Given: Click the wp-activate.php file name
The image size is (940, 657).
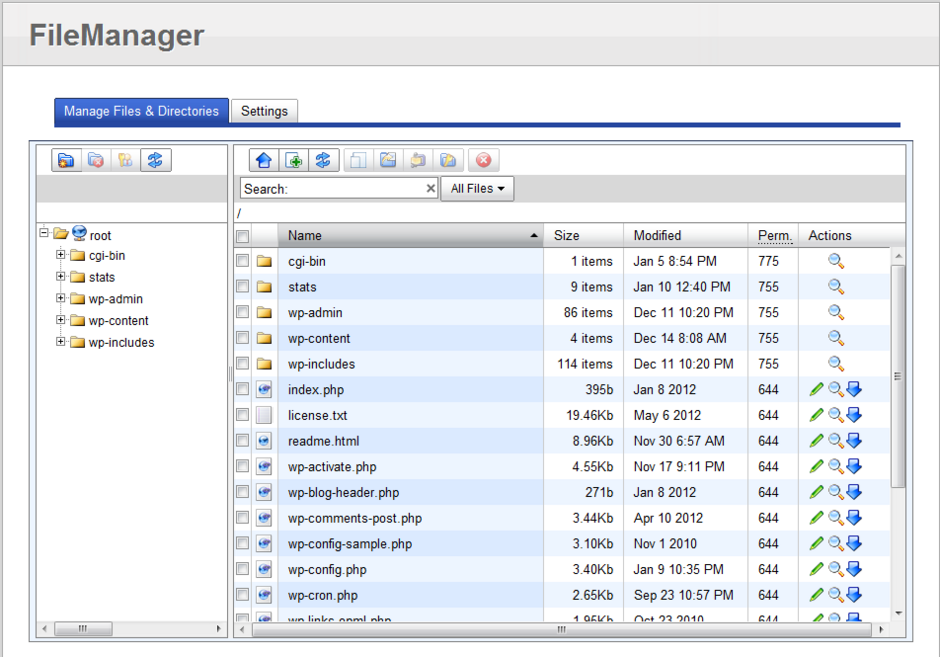Looking at the screenshot, I should [332, 467].
